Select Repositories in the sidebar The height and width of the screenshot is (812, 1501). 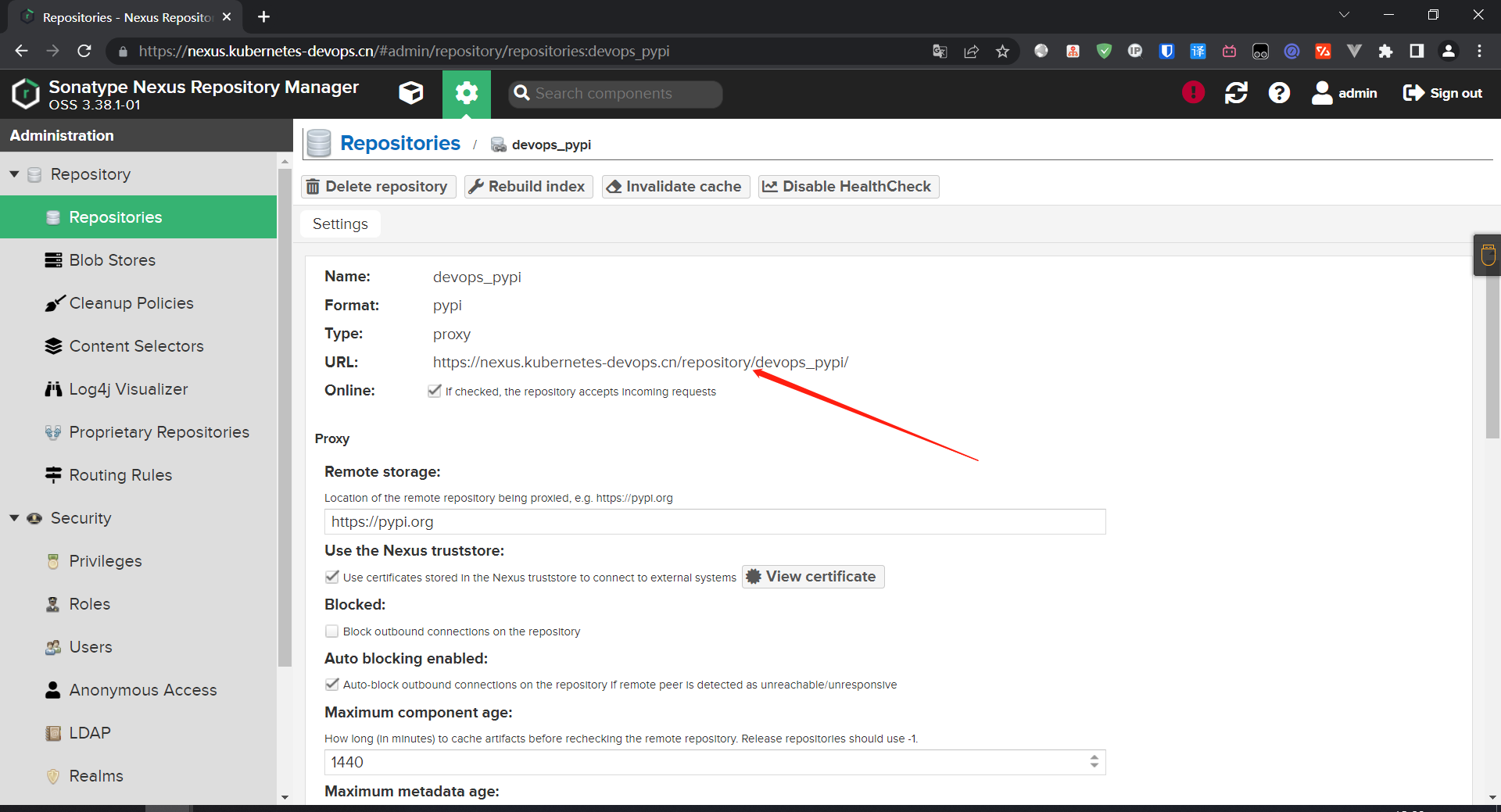[x=138, y=217]
